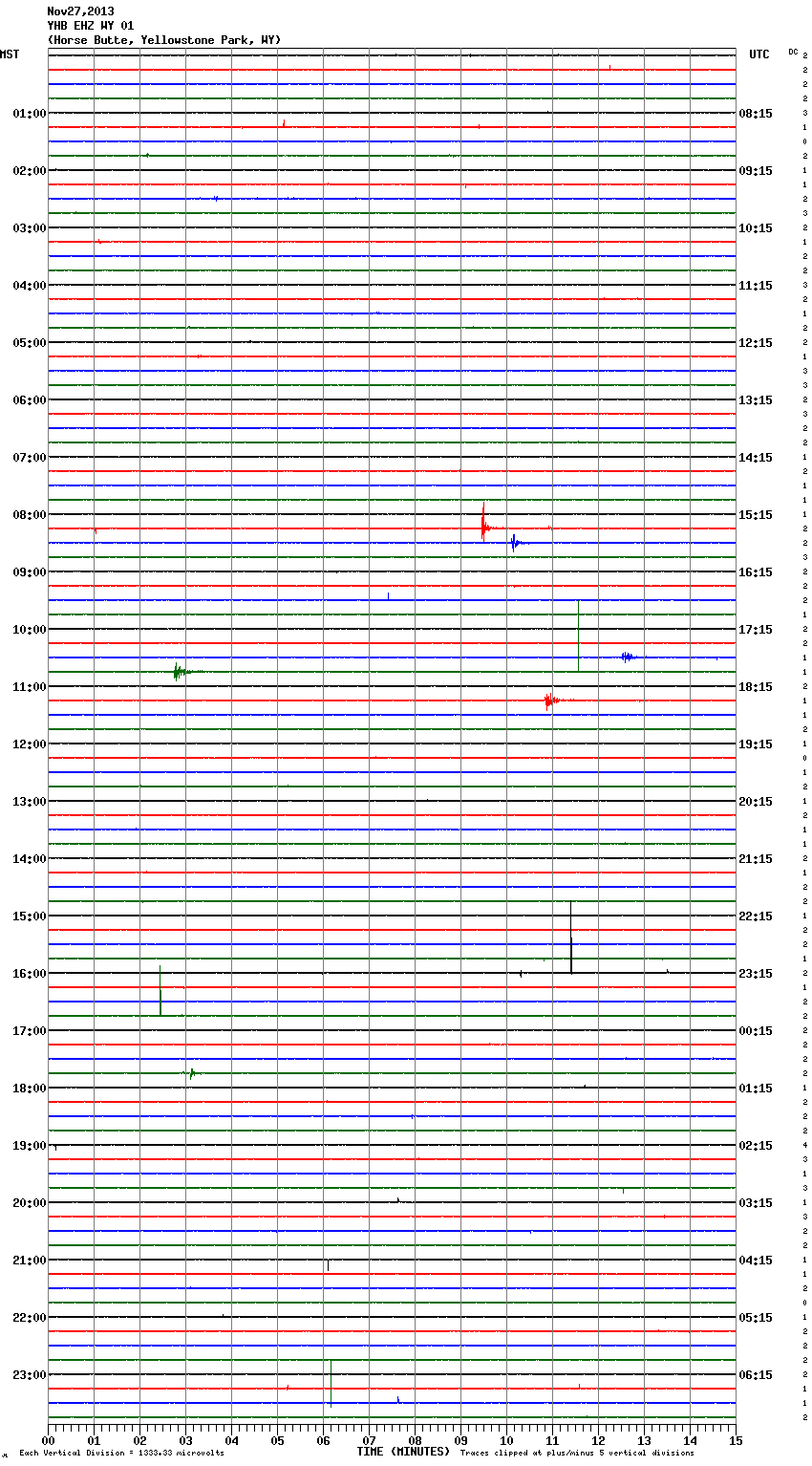Click the green spike near 23:00 at minute 6
Viewport: 812px width, 1466px height.
331,1384
